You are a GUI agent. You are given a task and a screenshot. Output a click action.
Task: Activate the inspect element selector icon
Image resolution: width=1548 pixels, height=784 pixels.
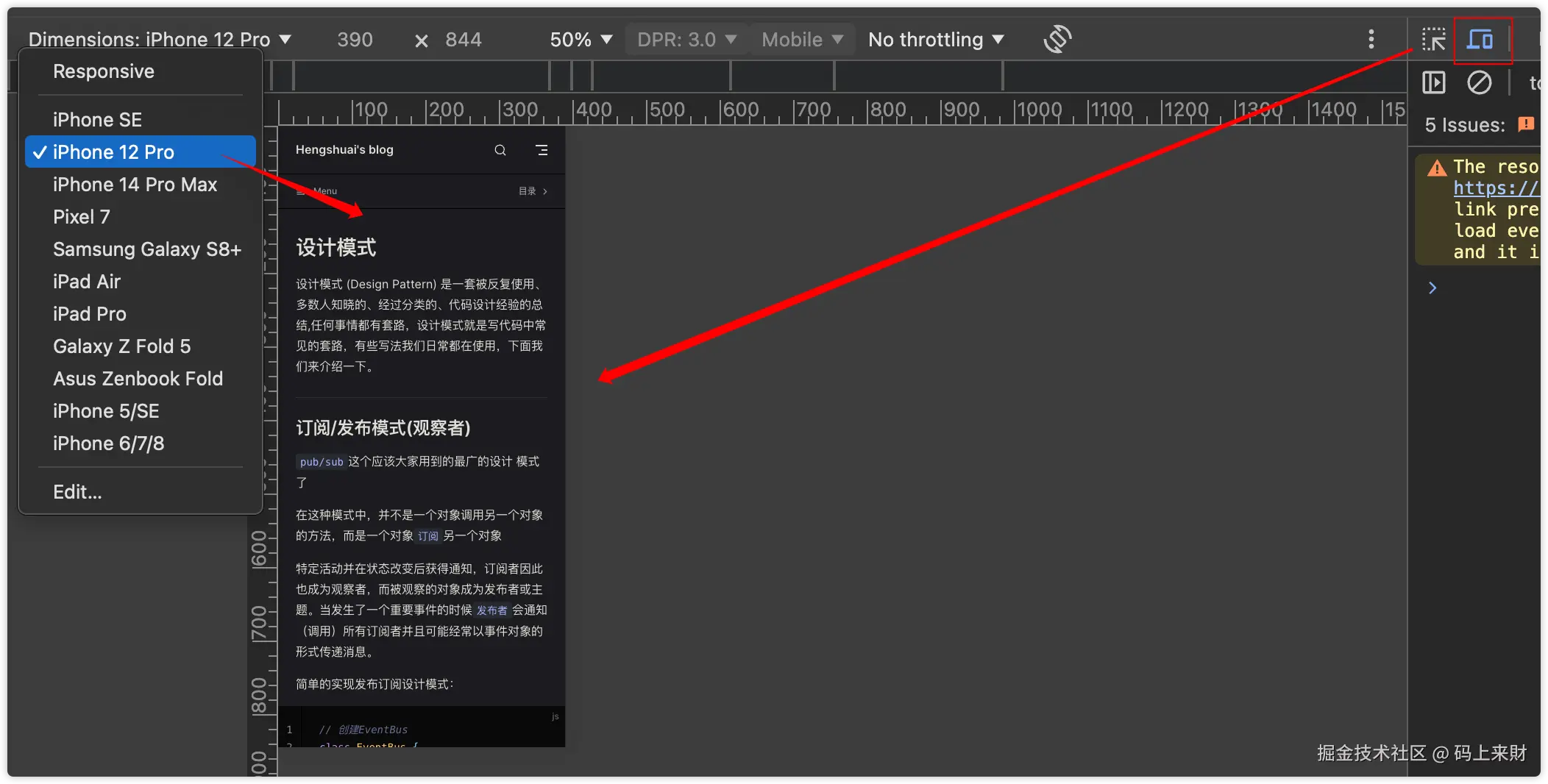tap(1433, 39)
